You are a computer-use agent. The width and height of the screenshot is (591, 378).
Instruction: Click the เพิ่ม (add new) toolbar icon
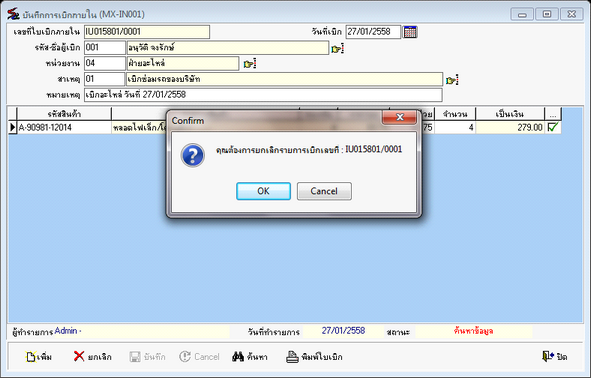38,357
